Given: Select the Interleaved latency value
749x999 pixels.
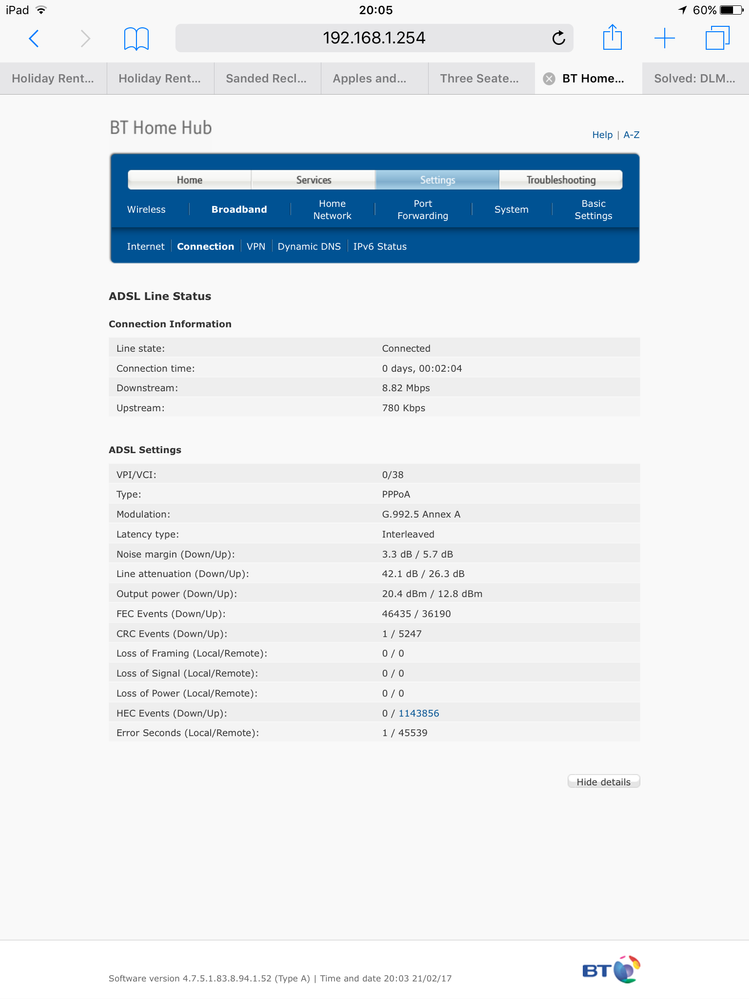Looking at the screenshot, I should coord(408,534).
